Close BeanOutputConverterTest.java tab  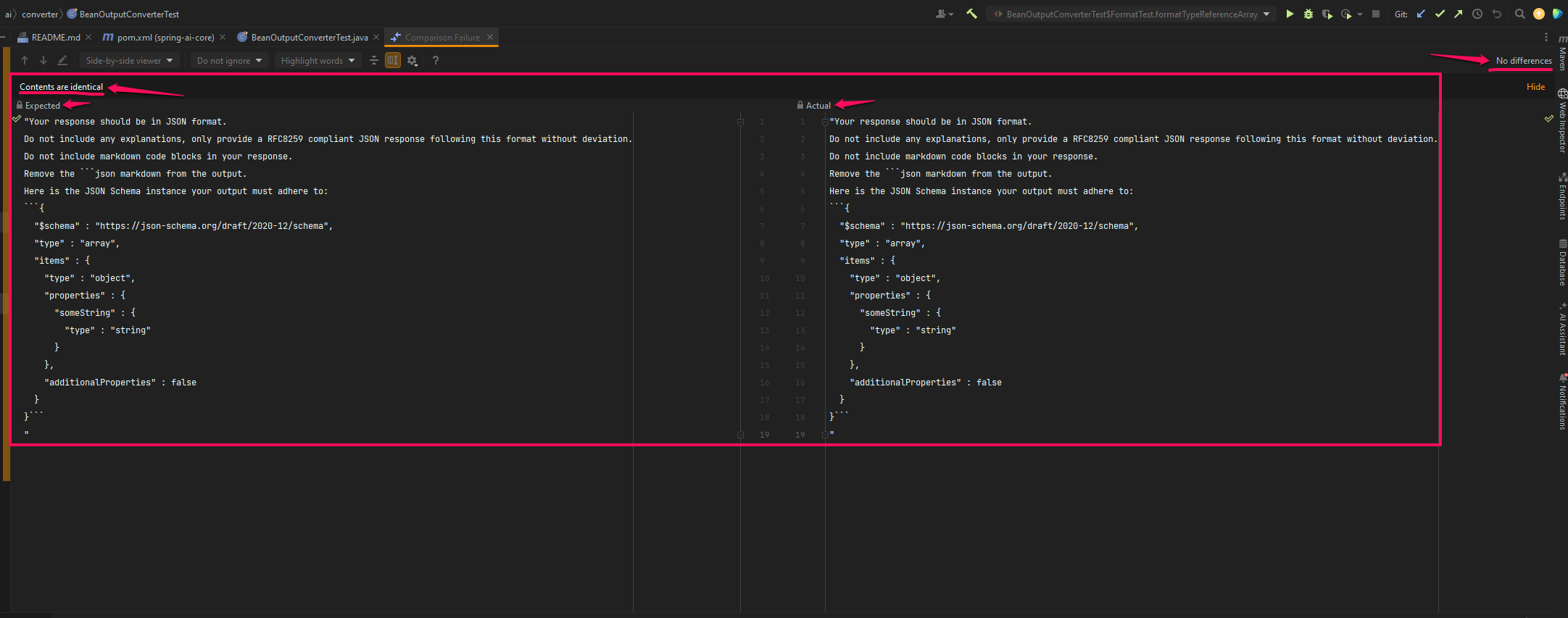coord(376,37)
